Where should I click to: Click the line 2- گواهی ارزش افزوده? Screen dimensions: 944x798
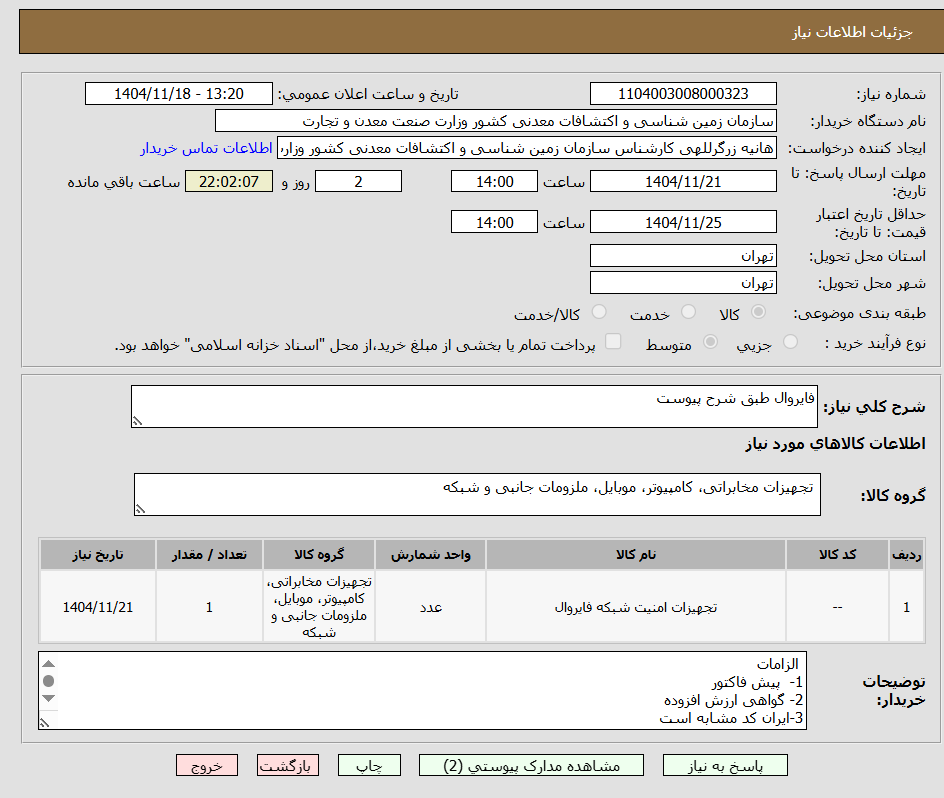pos(734,700)
